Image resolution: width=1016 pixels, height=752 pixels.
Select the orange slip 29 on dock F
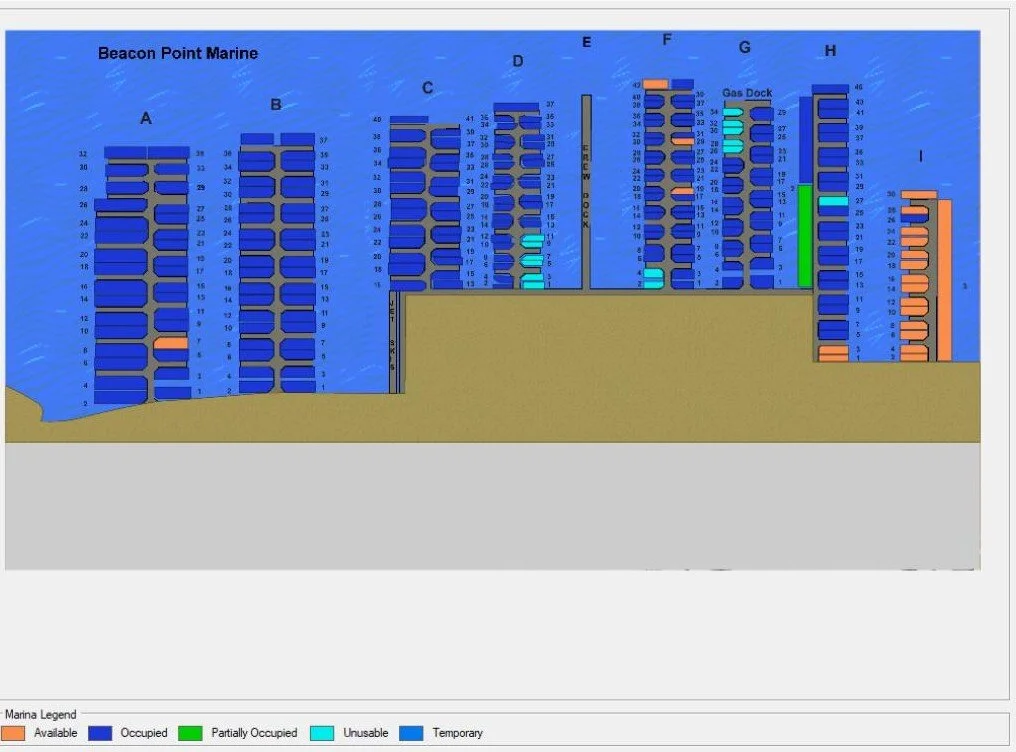click(683, 141)
